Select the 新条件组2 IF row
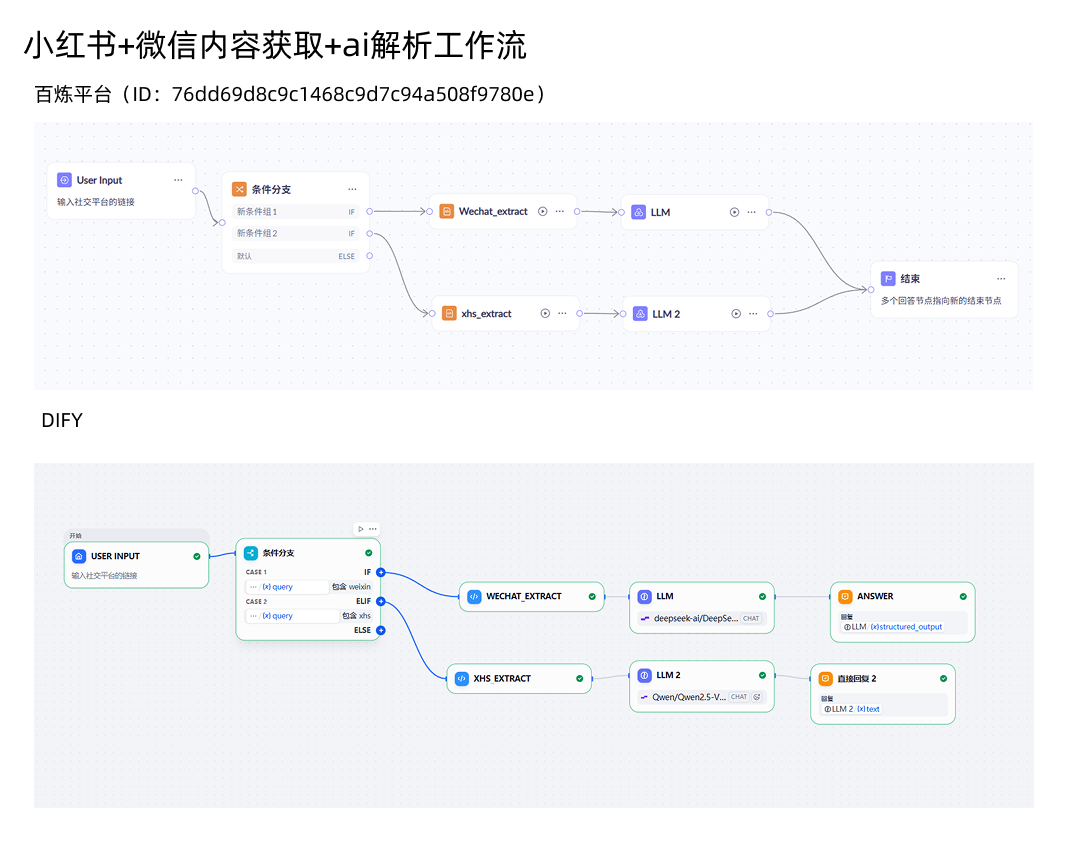Image resolution: width=1084 pixels, height=854 pixels. click(296, 233)
